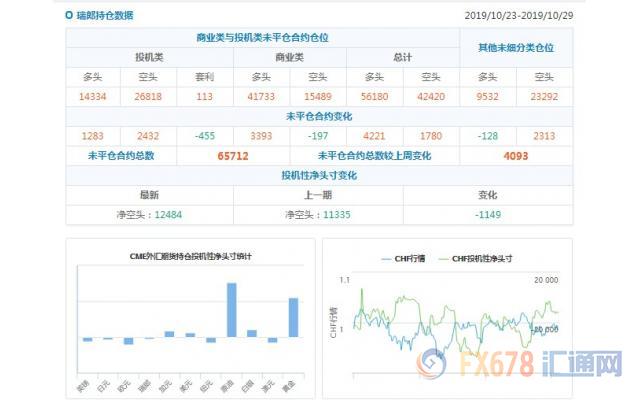The height and width of the screenshot is (400, 640).
Task: Select the change value 4221
Action: coord(374,136)
